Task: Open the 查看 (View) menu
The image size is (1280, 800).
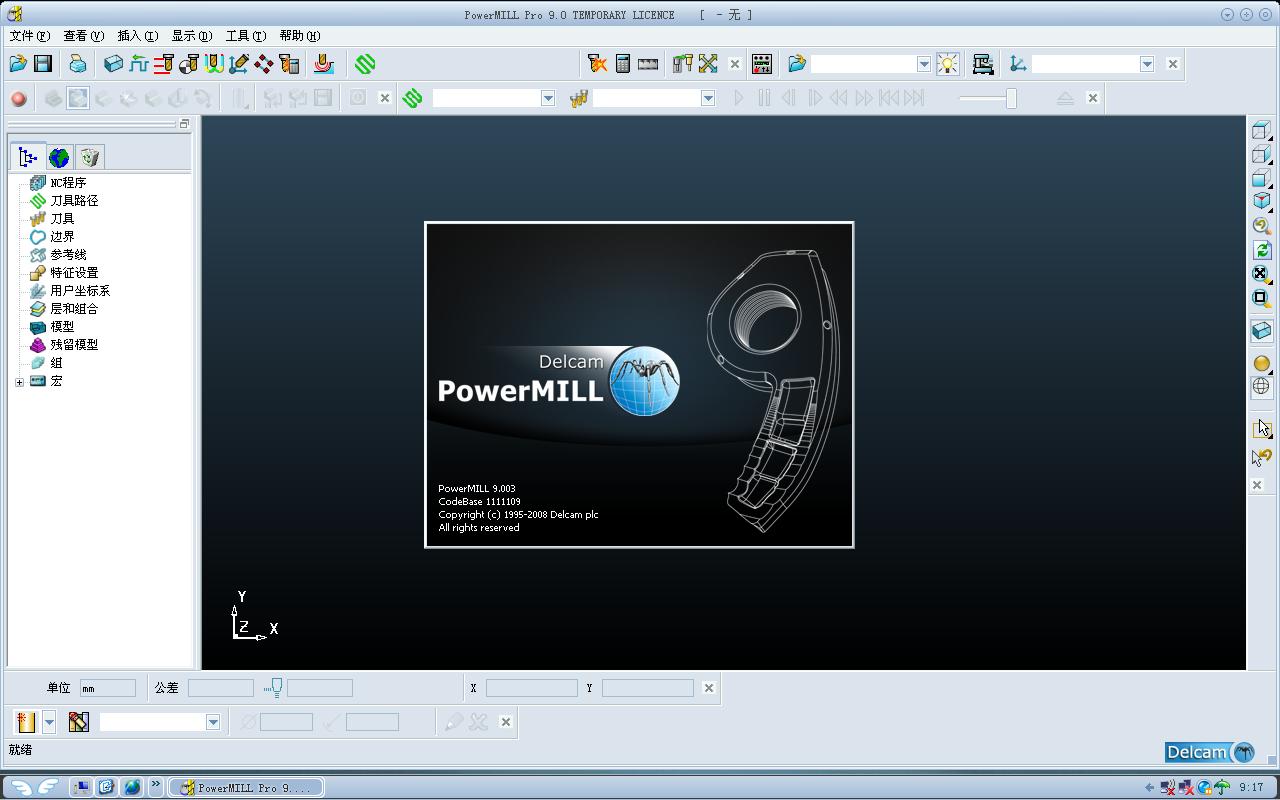Action: coord(83,36)
